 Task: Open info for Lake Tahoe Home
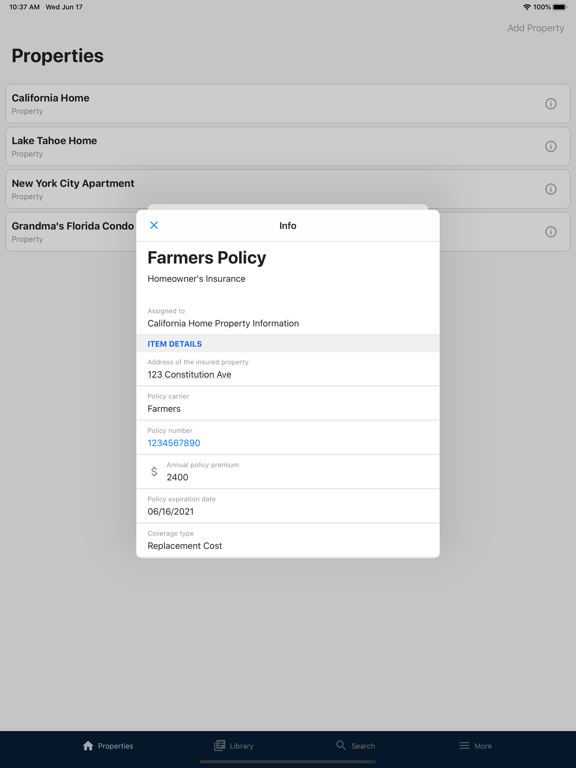551,146
